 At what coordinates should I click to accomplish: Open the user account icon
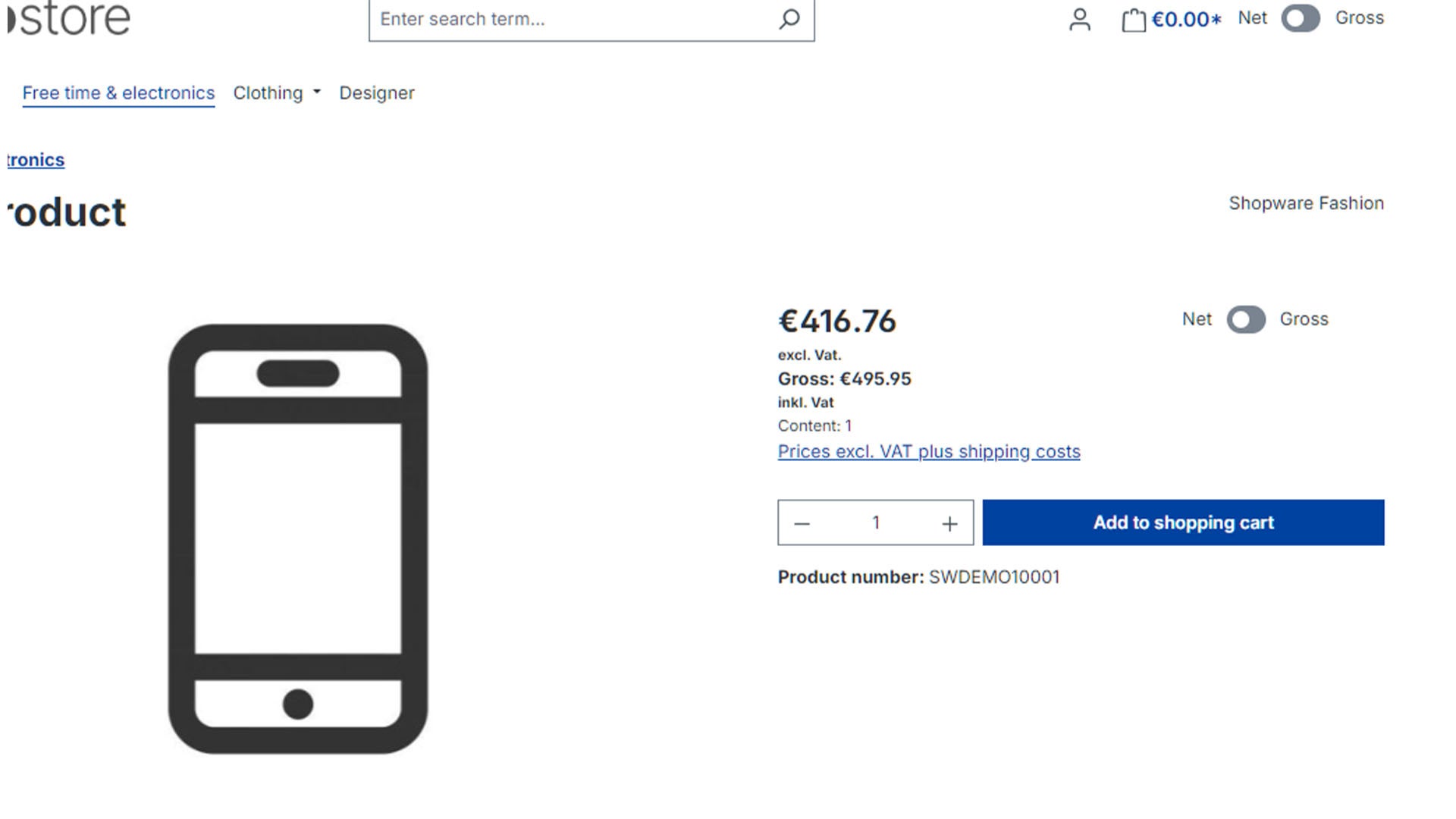(x=1079, y=19)
